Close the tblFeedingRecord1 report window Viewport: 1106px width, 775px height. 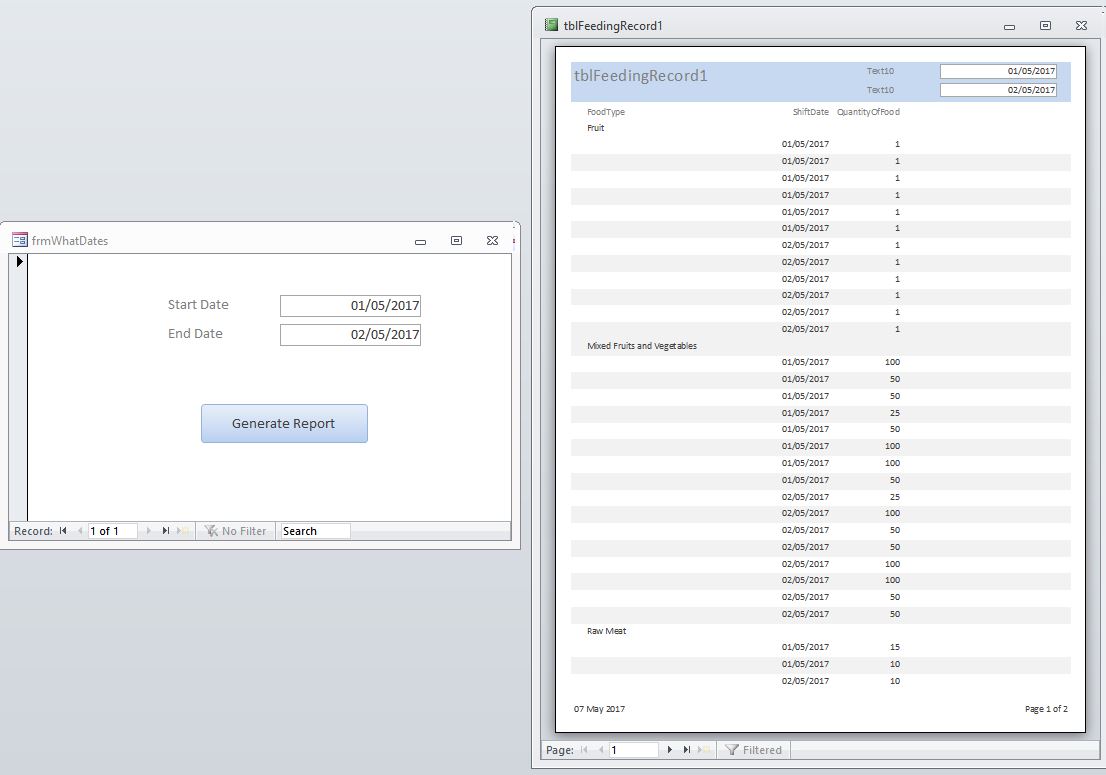(x=1081, y=25)
